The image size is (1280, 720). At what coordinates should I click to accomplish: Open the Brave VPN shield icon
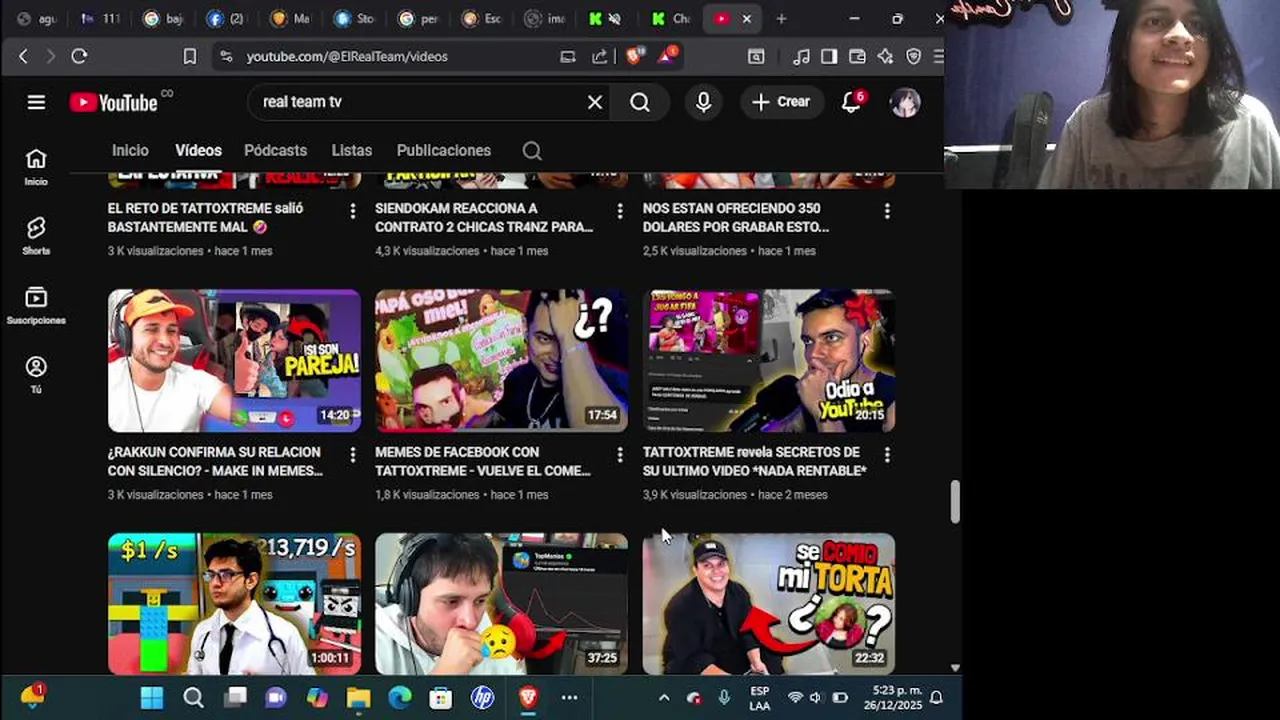click(x=913, y=57)
